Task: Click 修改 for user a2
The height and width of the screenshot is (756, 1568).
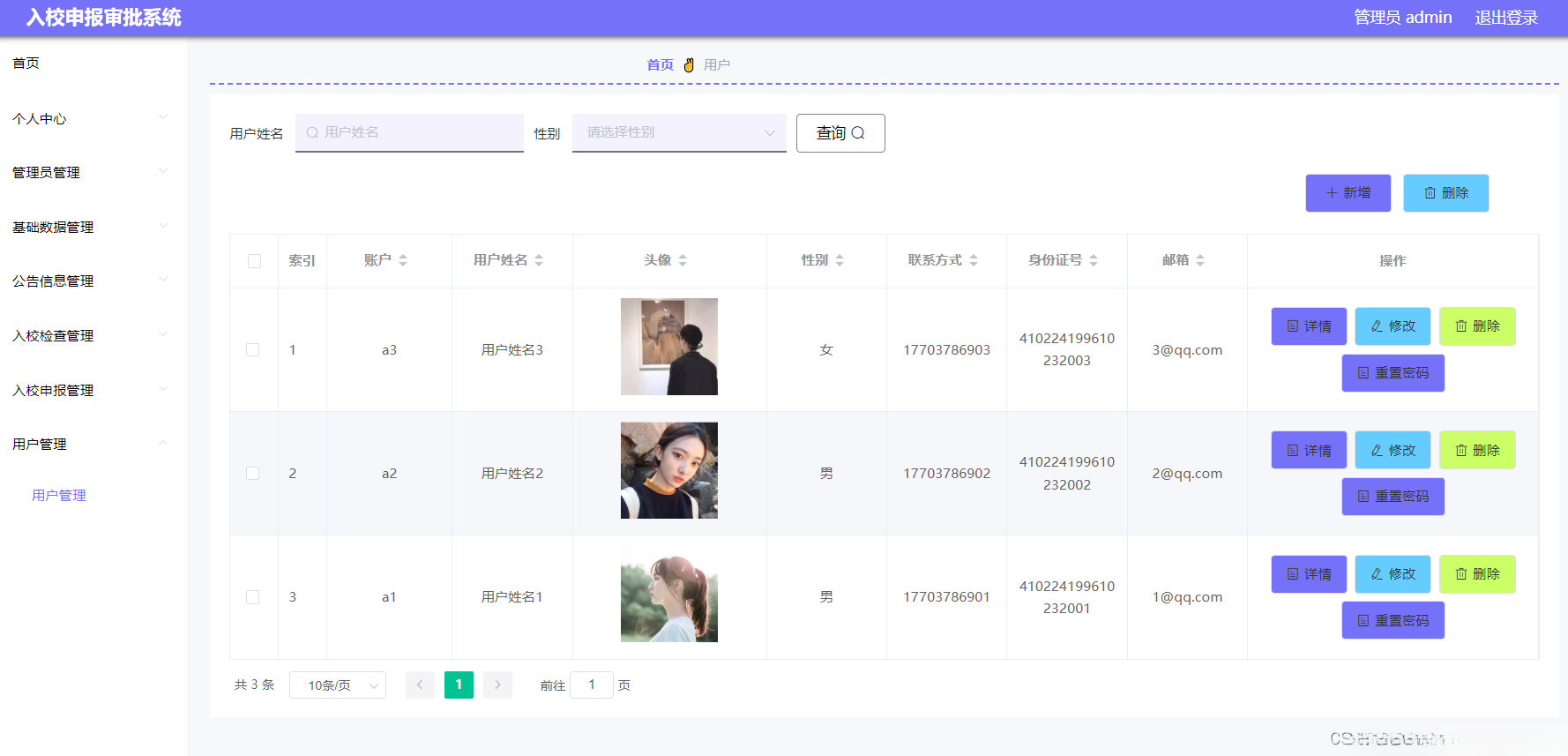Action: pyautogui.click(x=1393, y=451)
